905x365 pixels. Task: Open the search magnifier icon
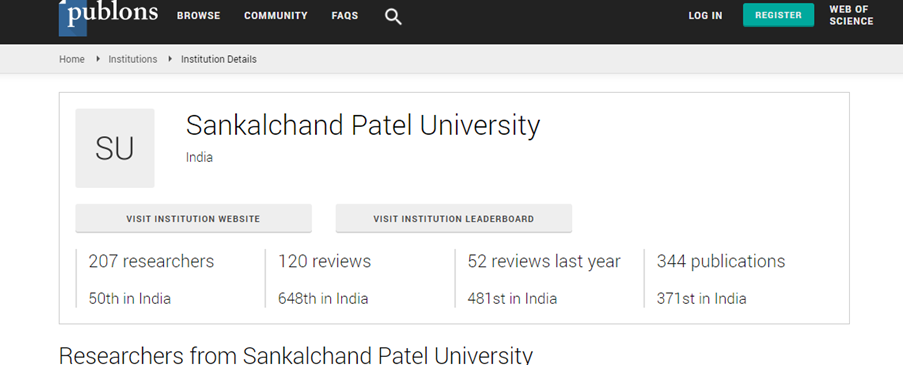pyautogui.click(x=393, y=17)
